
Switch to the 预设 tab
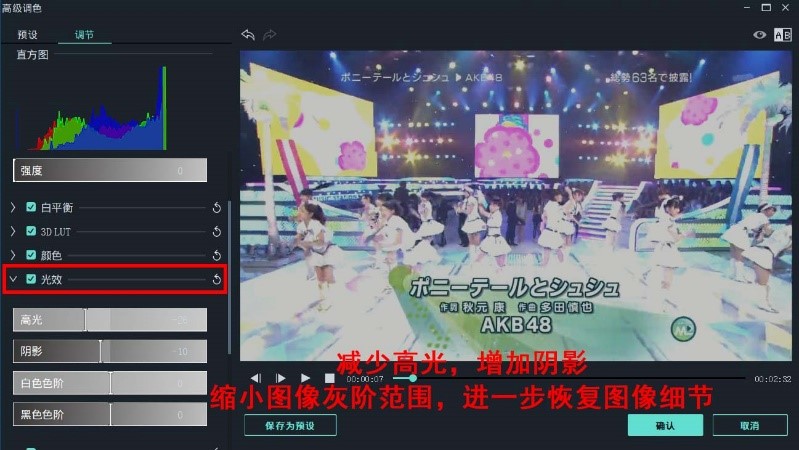pyautogui.click(x=28, y=35)
